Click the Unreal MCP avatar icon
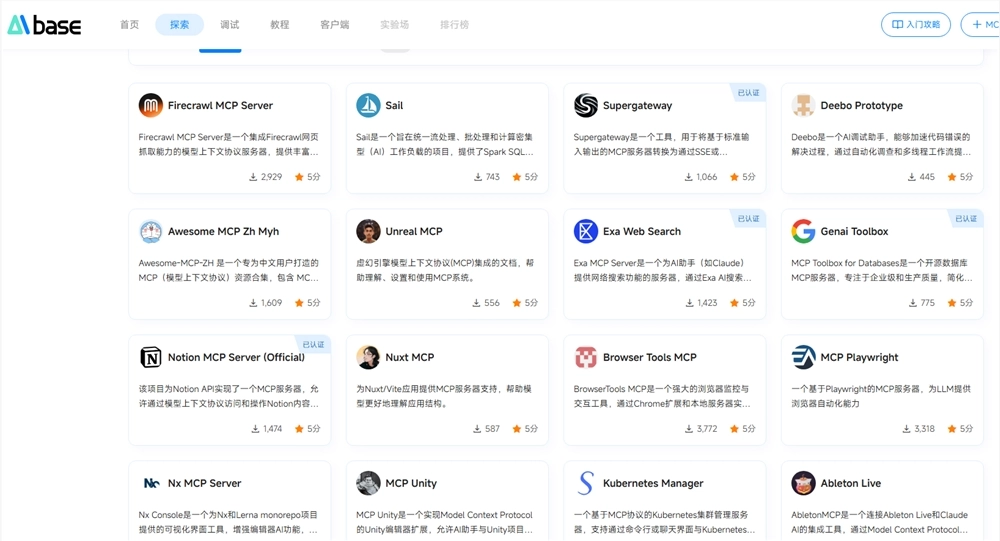 click(x=368, y=231)
